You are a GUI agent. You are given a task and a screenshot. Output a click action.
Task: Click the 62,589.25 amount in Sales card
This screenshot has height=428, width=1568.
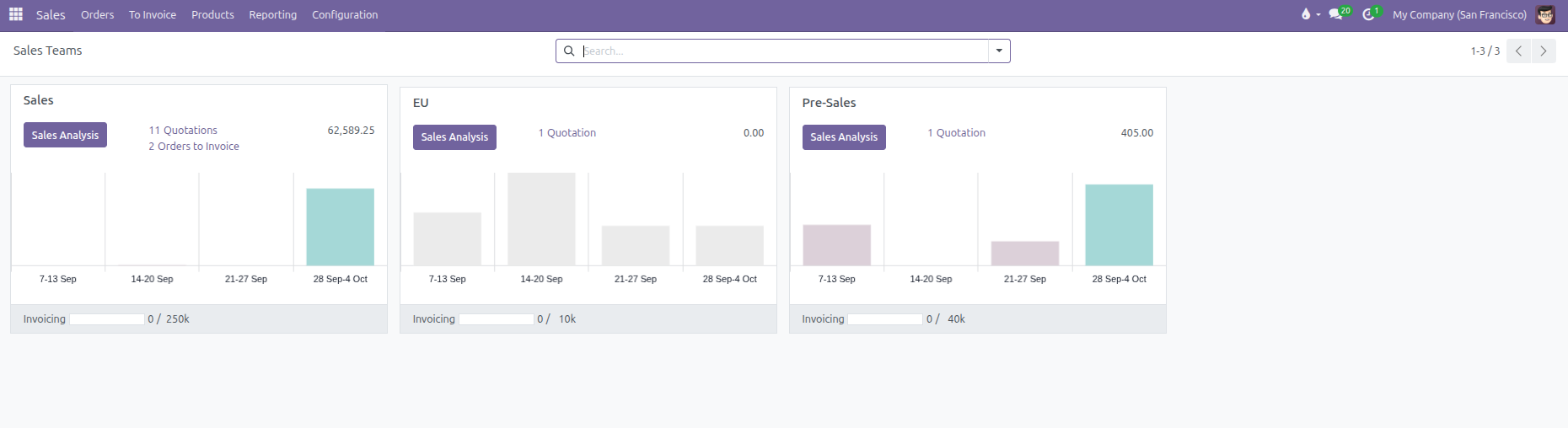(351, 131)
